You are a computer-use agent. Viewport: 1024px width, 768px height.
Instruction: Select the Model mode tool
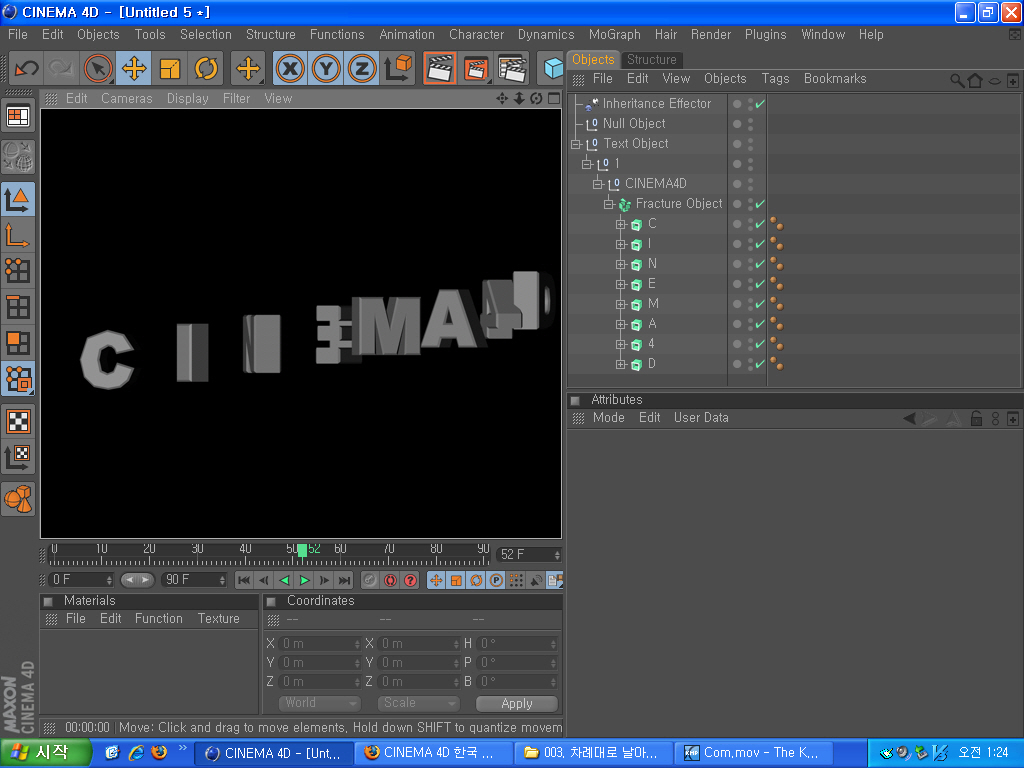[18, 199]
